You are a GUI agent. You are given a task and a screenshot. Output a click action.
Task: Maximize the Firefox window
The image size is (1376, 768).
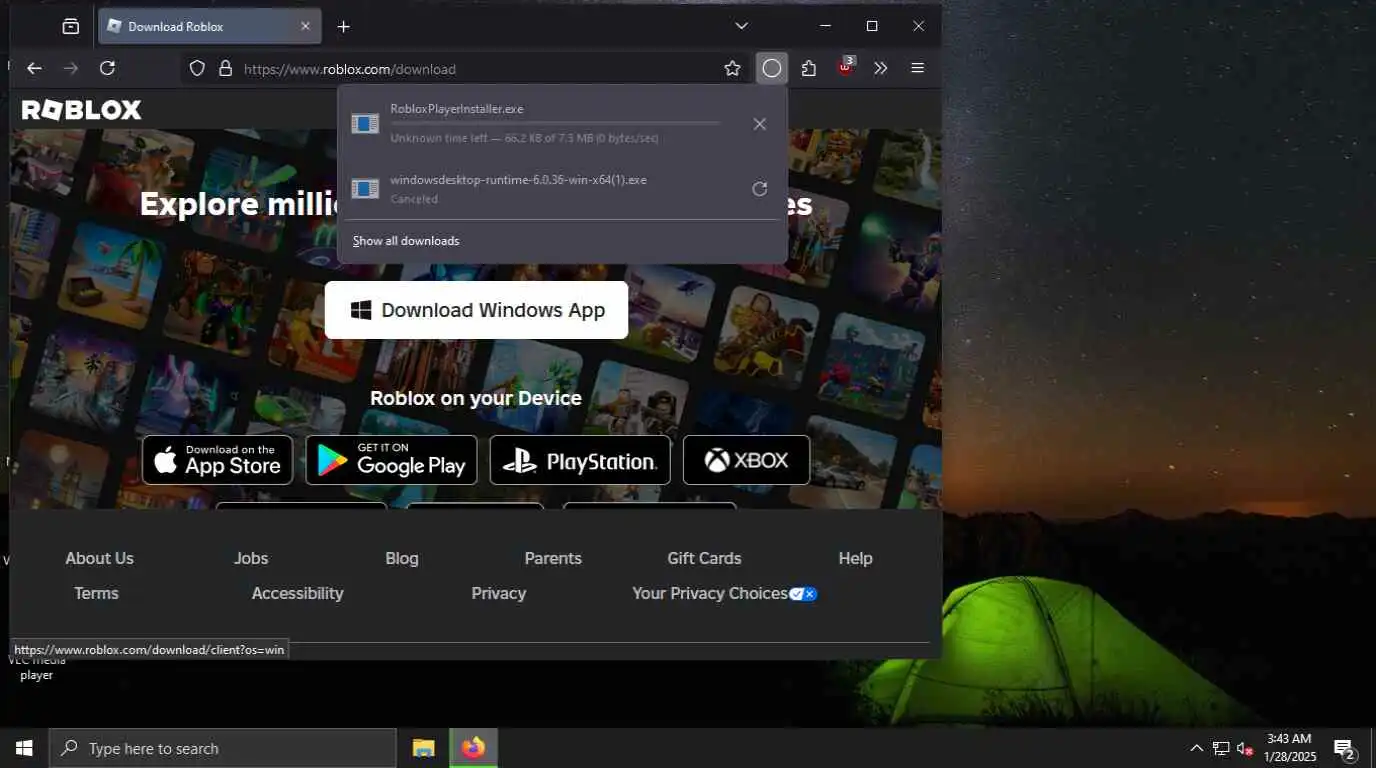872,26
